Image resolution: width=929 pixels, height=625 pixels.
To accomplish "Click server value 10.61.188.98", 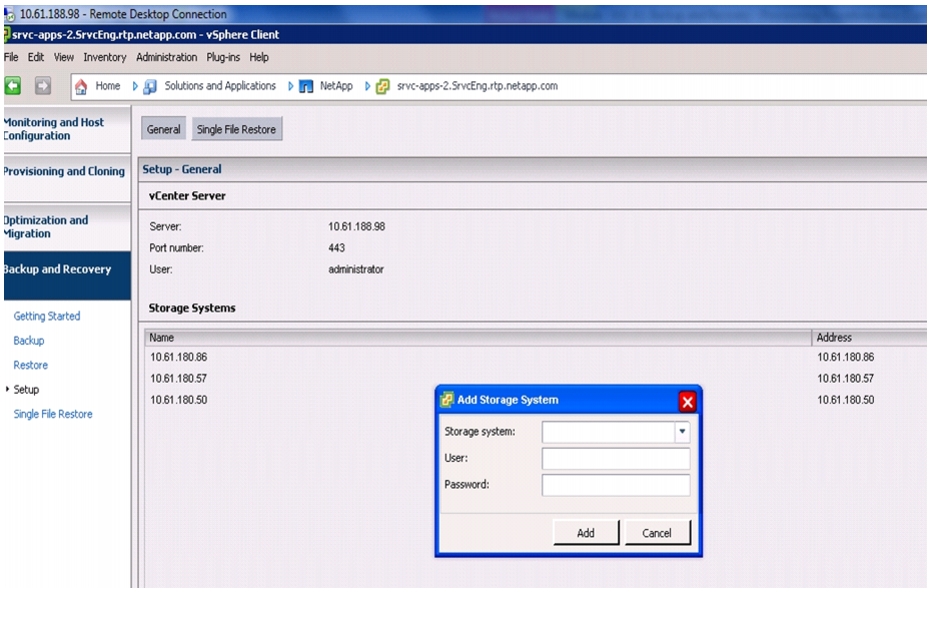I will (357, 226).
